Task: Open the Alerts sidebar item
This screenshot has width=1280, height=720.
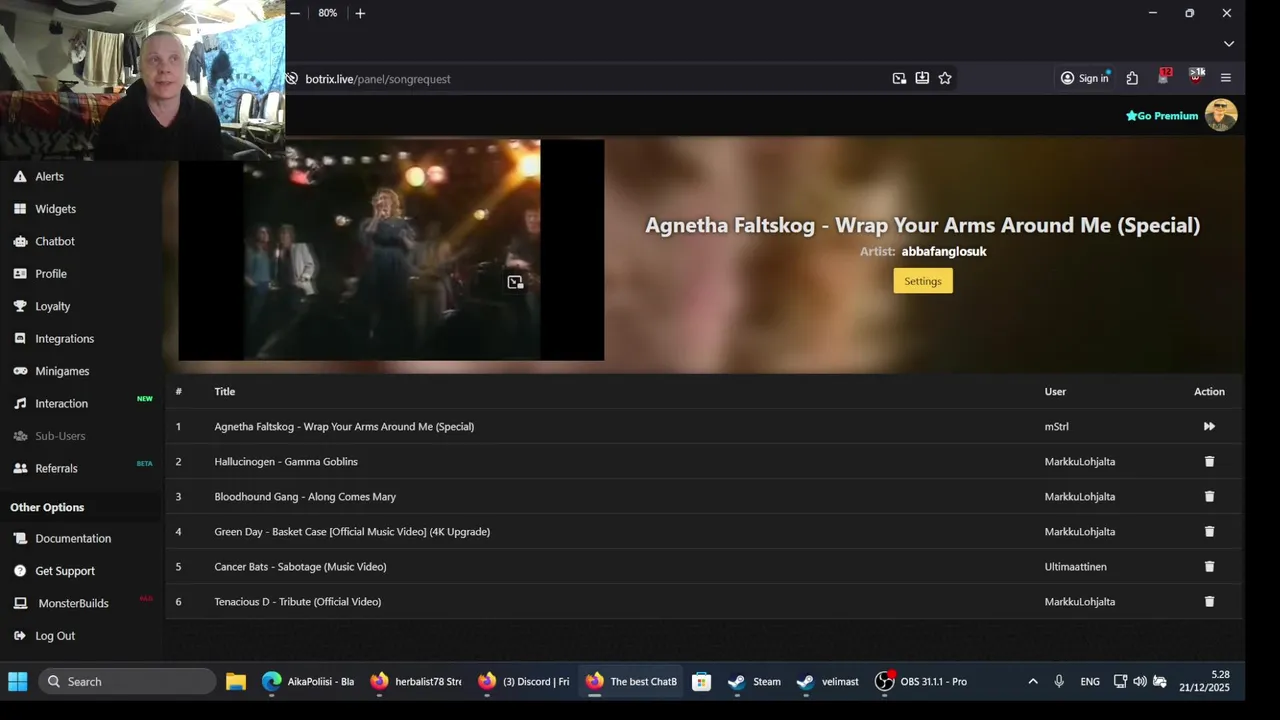Action: pyautogui.click(x=40, y=176)
